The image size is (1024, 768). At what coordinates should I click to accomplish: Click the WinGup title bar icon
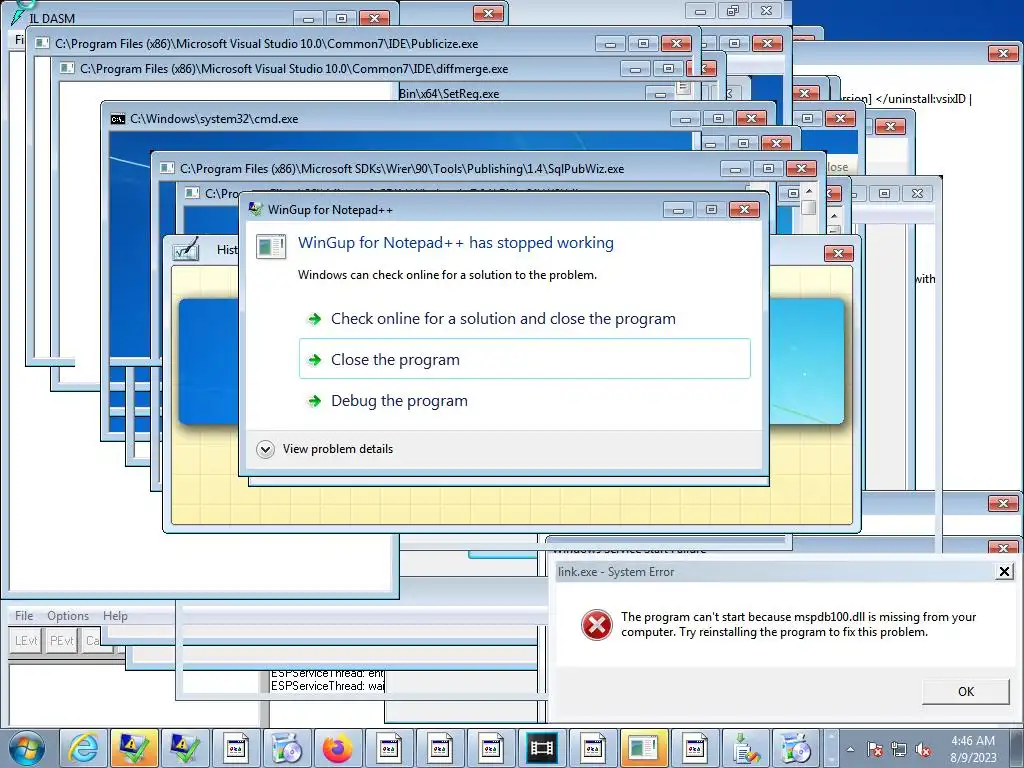256,209
